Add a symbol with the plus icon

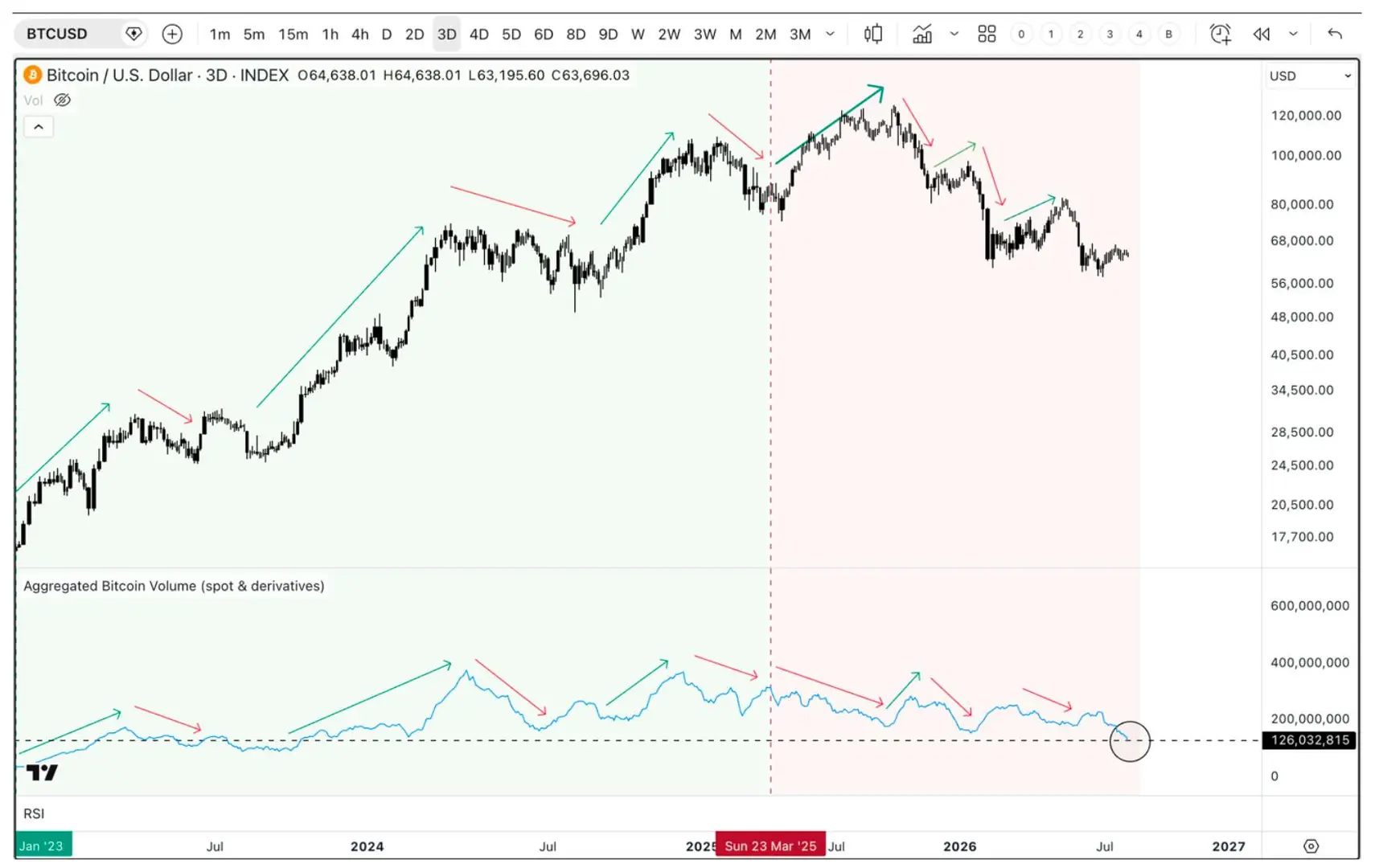pos(172,34)
